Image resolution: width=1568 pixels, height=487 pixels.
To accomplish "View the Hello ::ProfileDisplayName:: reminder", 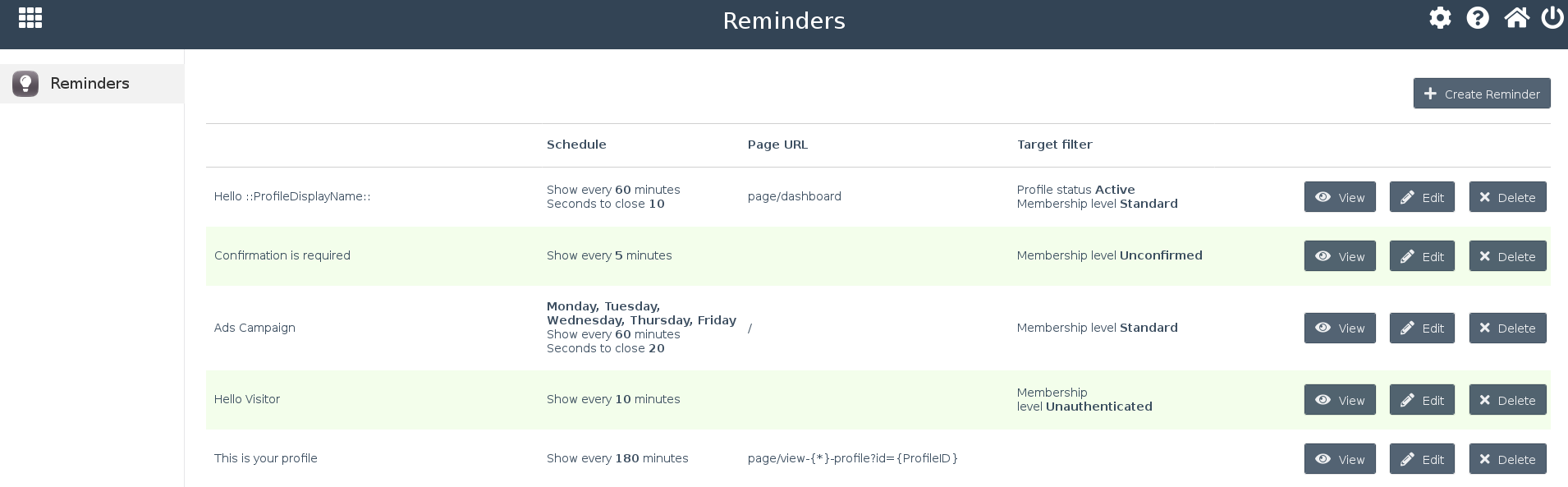I will (1339, 197).
